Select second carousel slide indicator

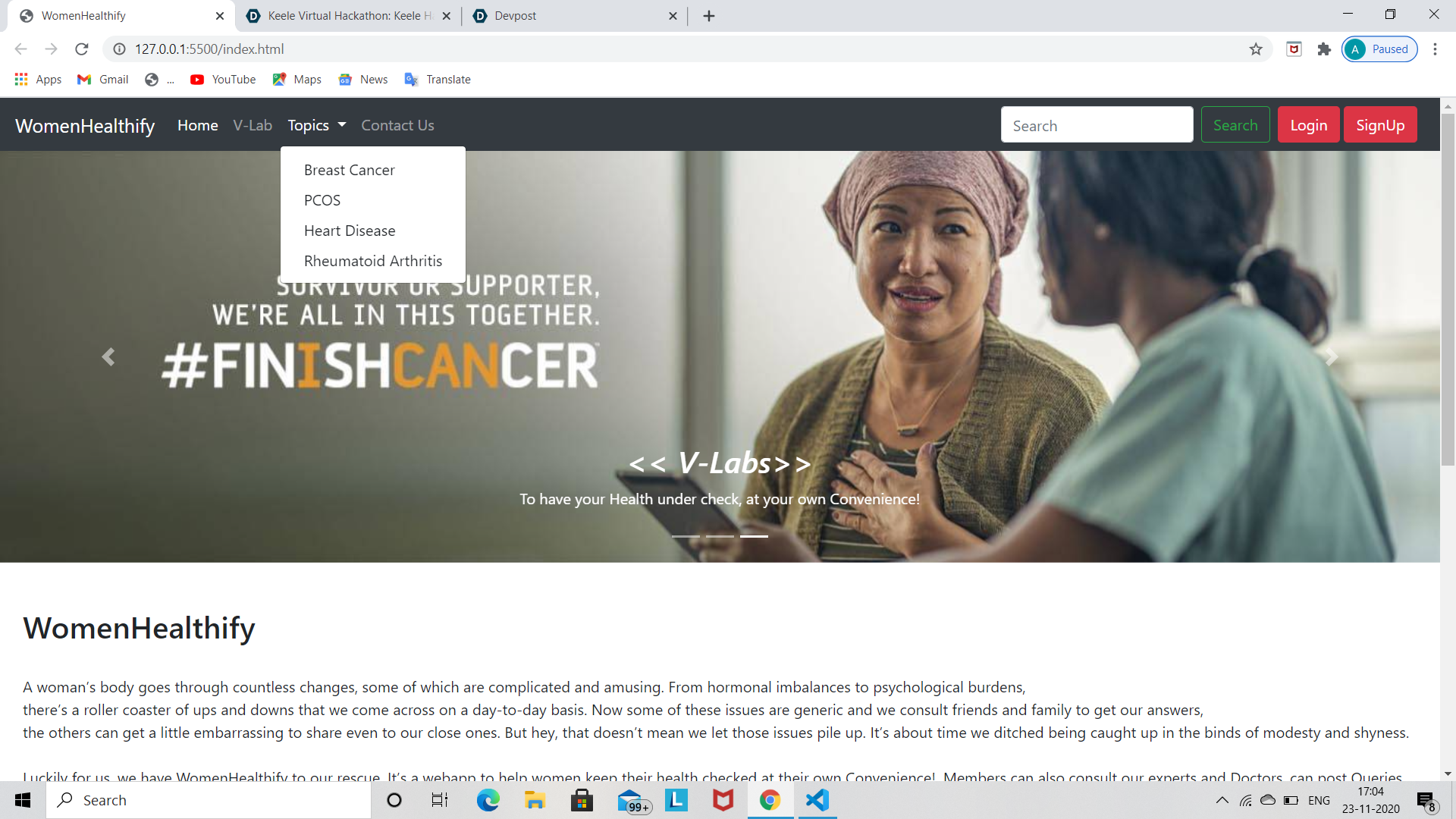click(x=720, y=536)
